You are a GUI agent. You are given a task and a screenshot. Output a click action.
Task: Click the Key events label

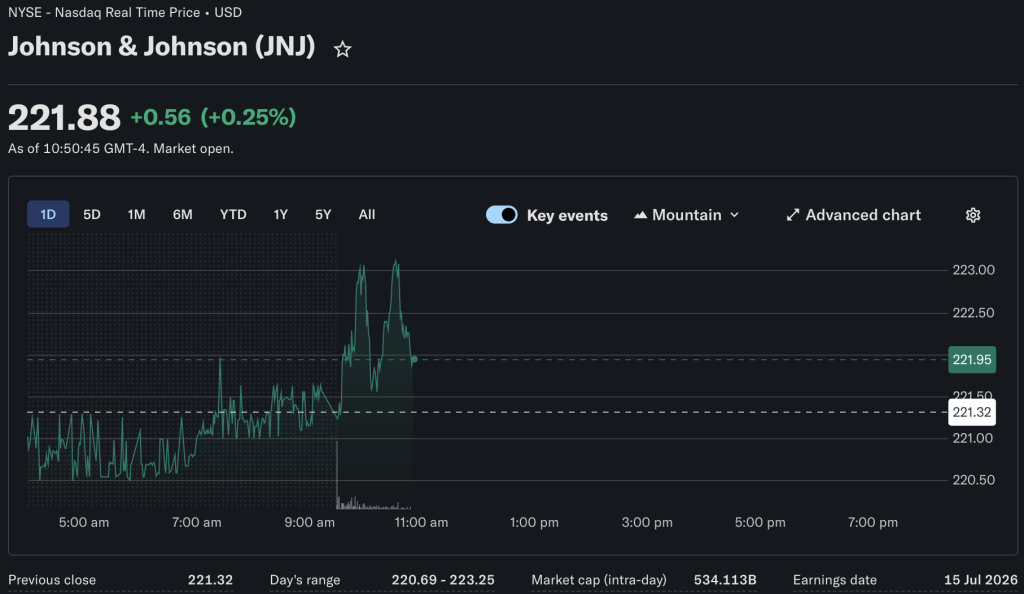pos(567,215)
